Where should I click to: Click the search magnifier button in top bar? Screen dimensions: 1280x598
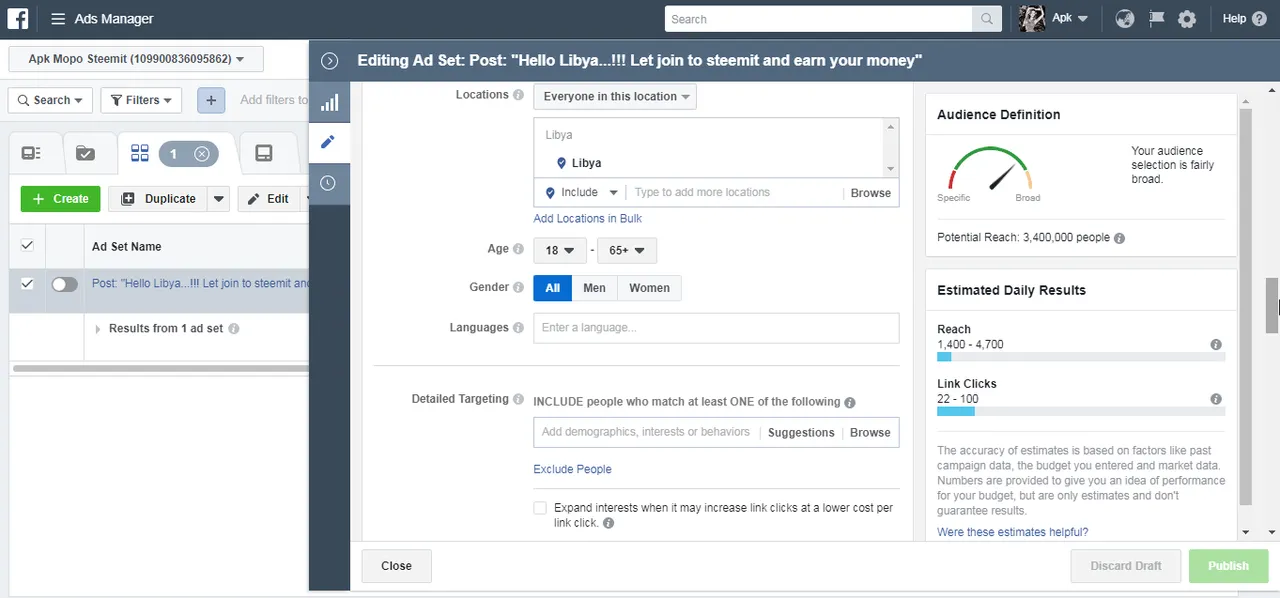click(x=987, y=19)
